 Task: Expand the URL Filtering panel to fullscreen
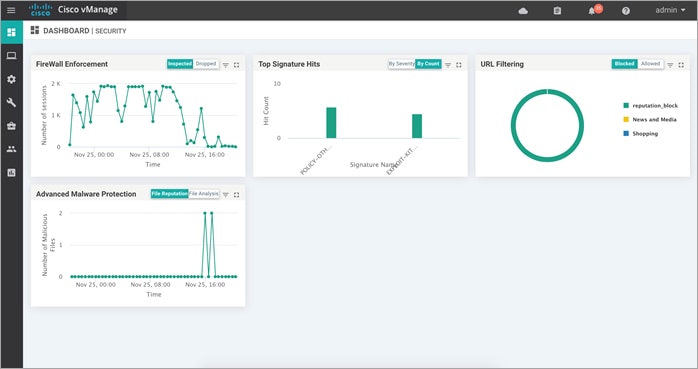pos(681,65)
